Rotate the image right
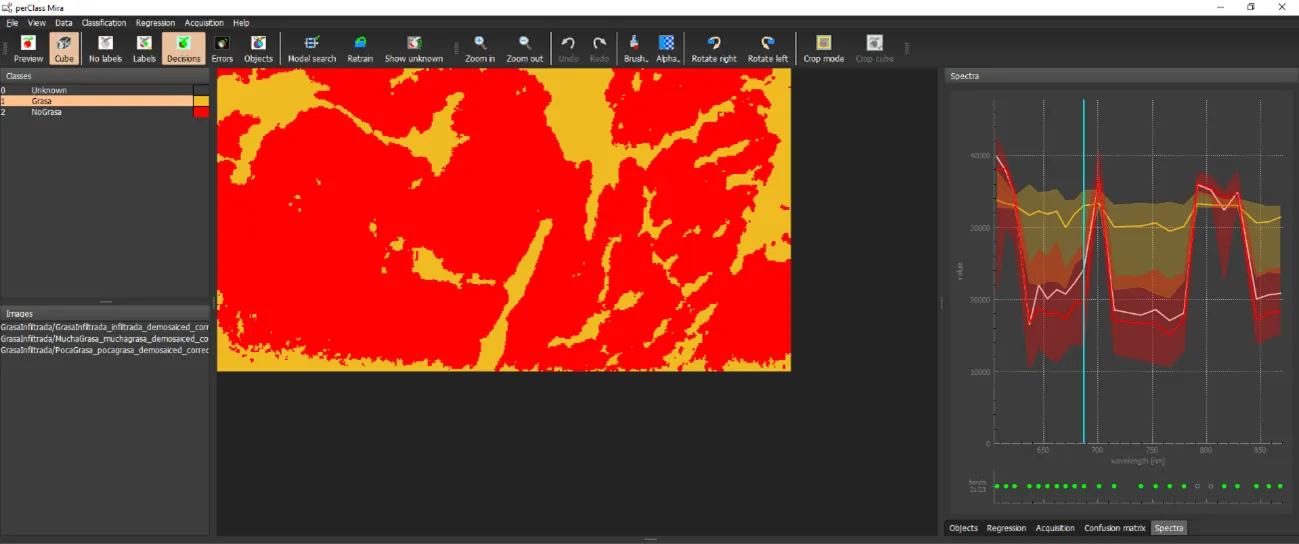This screenshot has width=1299, height=544. point(714,48)
